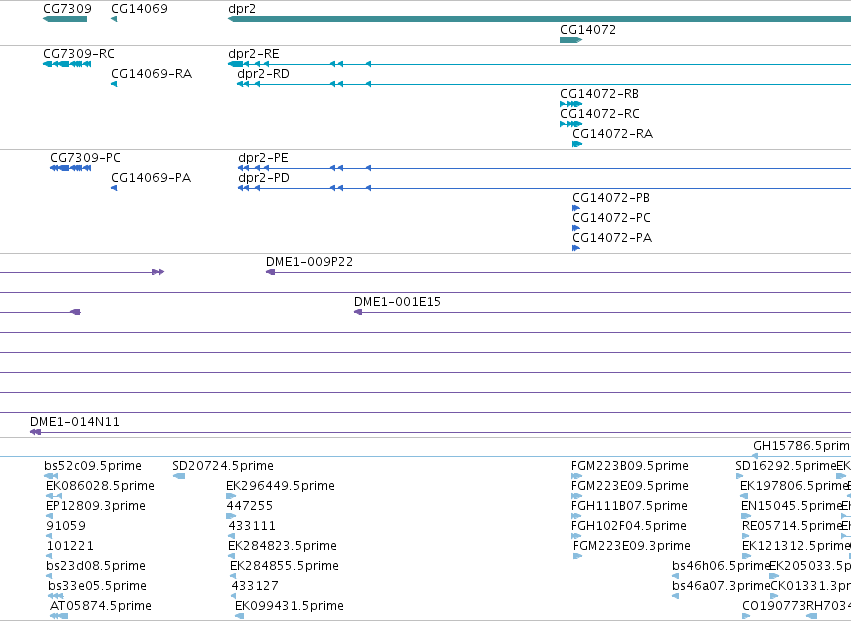Select the CG14072-PC protein label
851x621 pixels.
pos(612,218)
